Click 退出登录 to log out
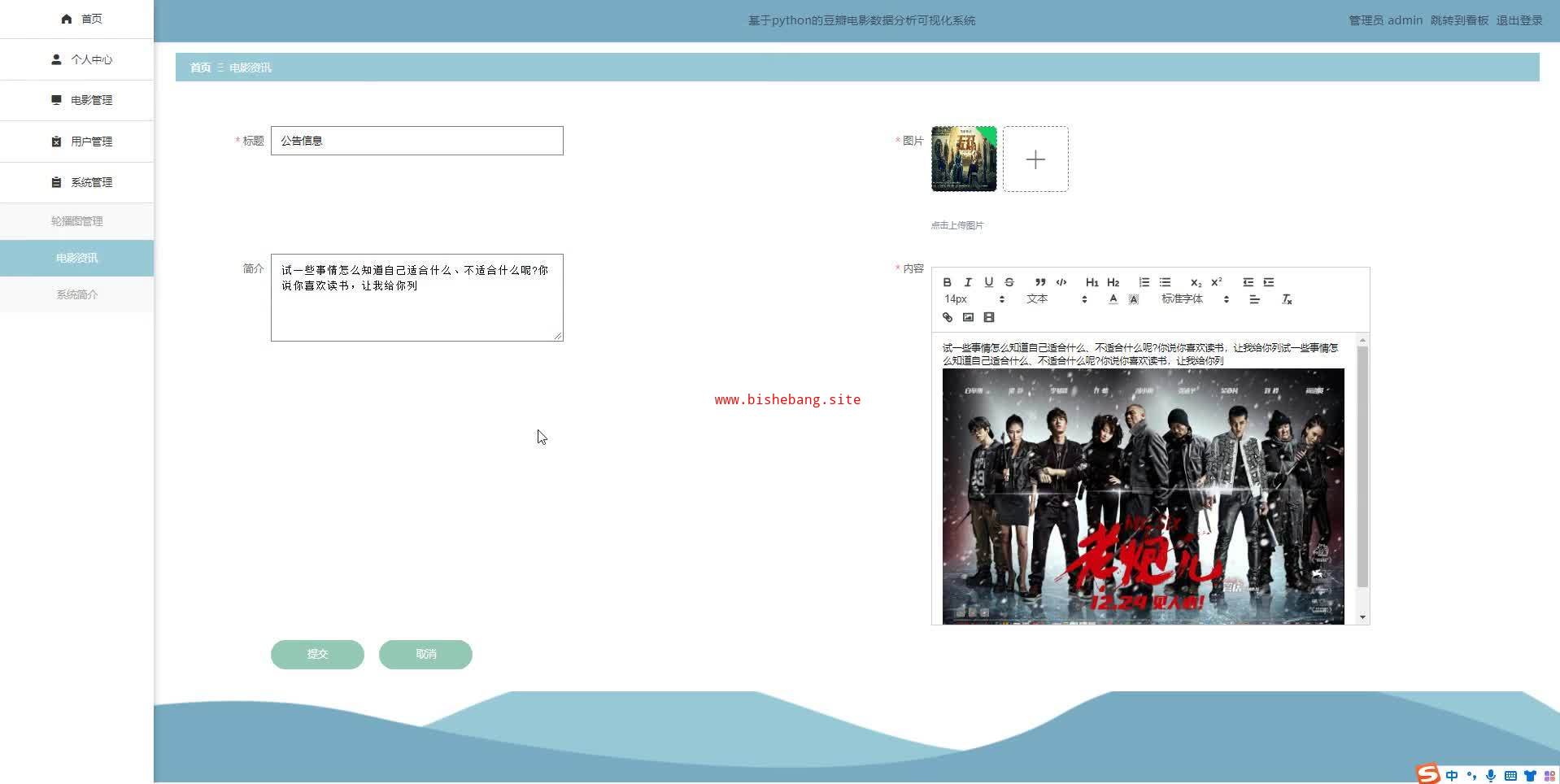 point(1519,20)
